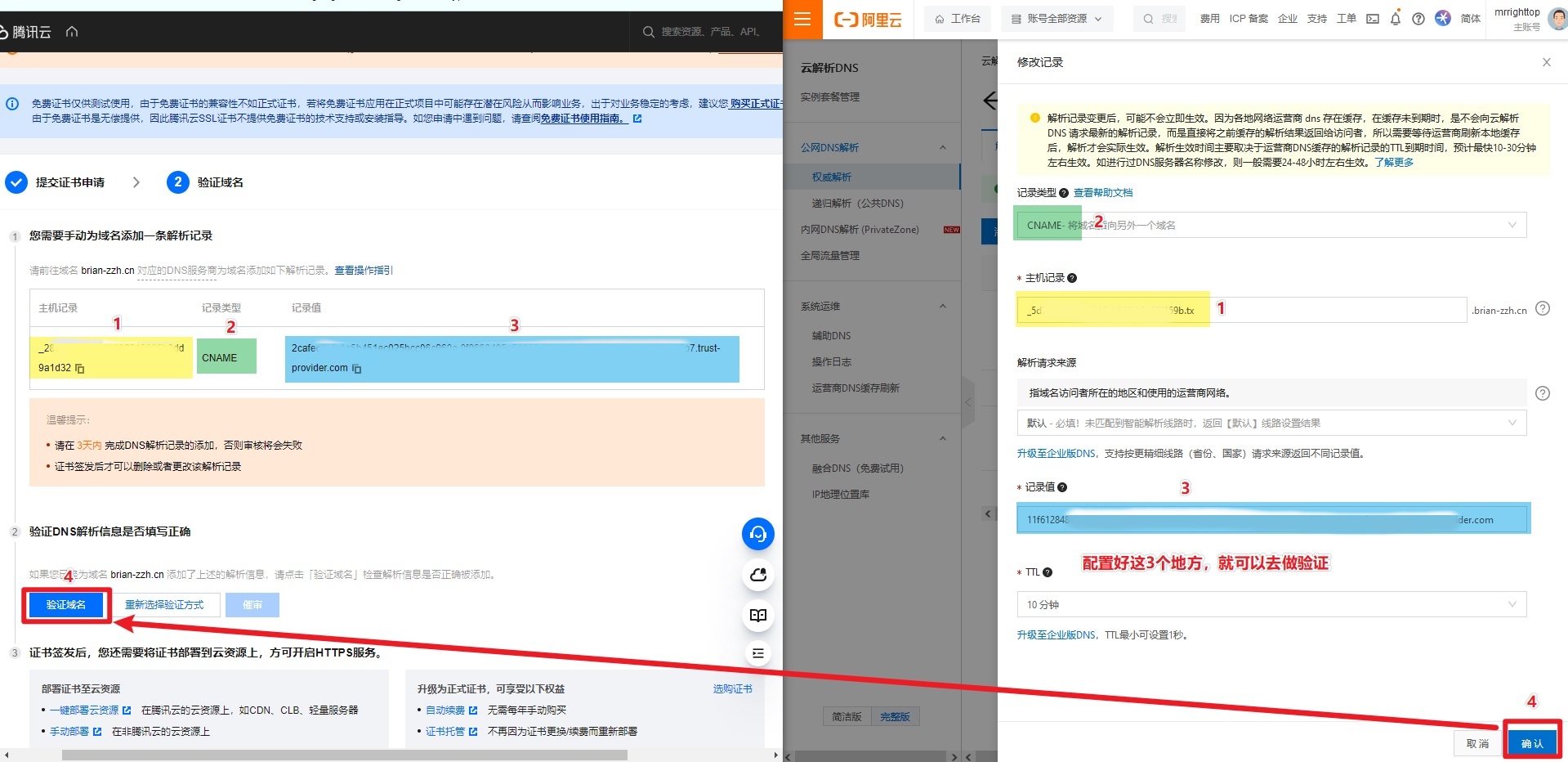Open the 查看操作指引 link

[364, 270]
